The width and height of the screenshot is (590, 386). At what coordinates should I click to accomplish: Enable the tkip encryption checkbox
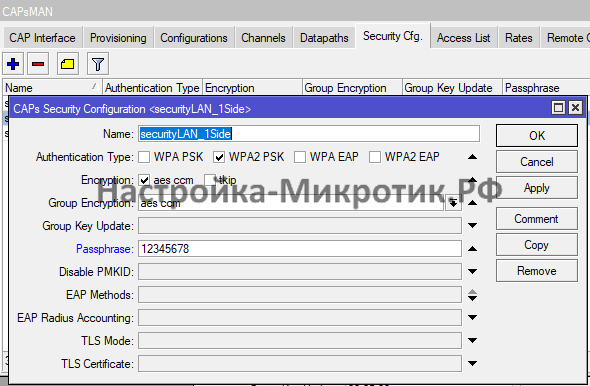(210, 180)
